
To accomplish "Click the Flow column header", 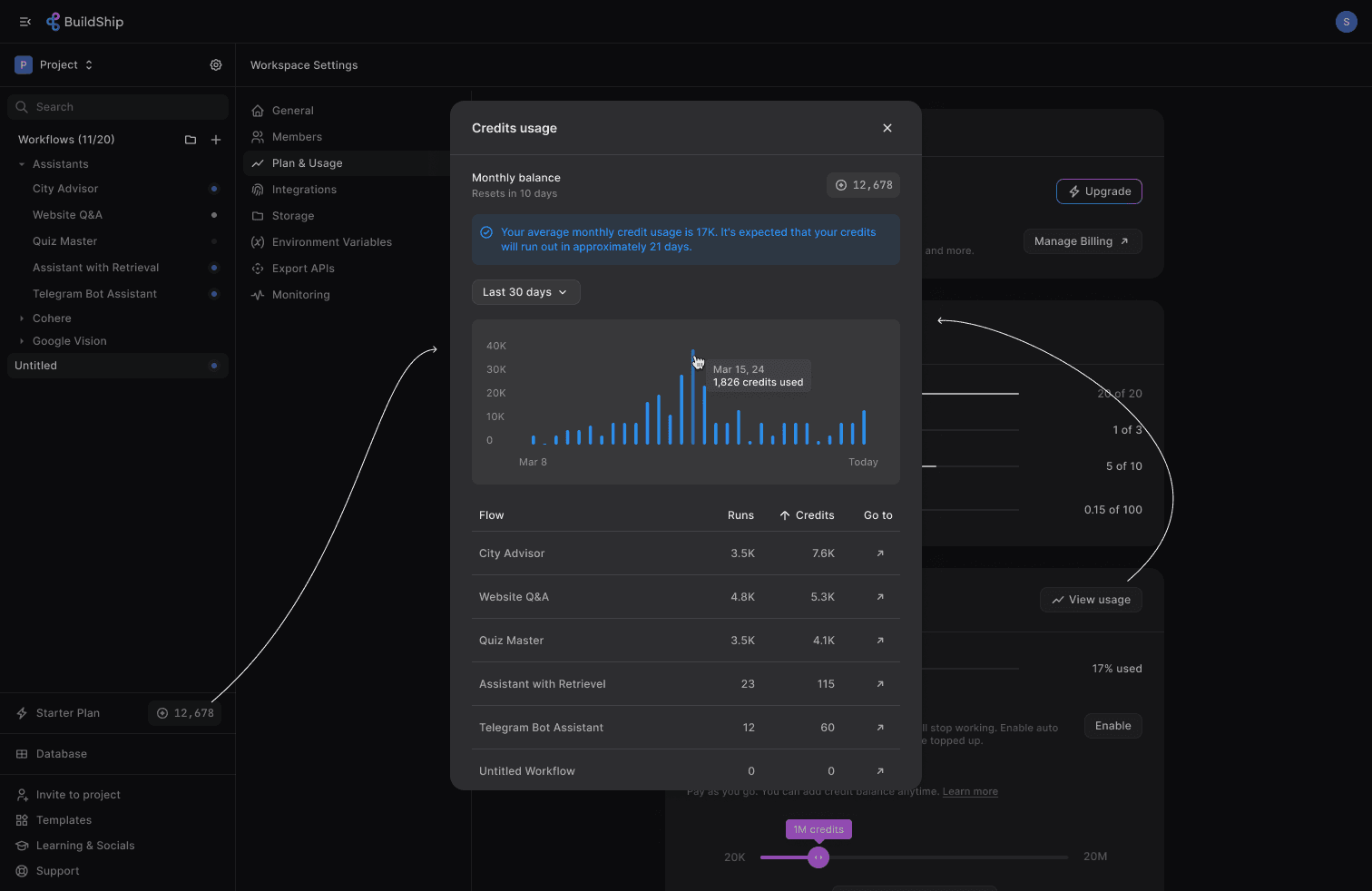I will coord(491,515).
